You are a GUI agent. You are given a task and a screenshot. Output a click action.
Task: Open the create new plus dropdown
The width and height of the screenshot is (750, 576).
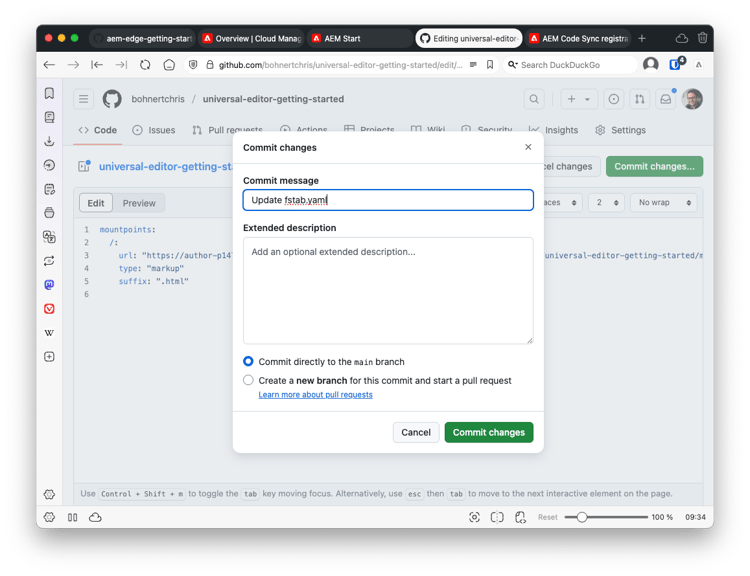coord(578,99)
